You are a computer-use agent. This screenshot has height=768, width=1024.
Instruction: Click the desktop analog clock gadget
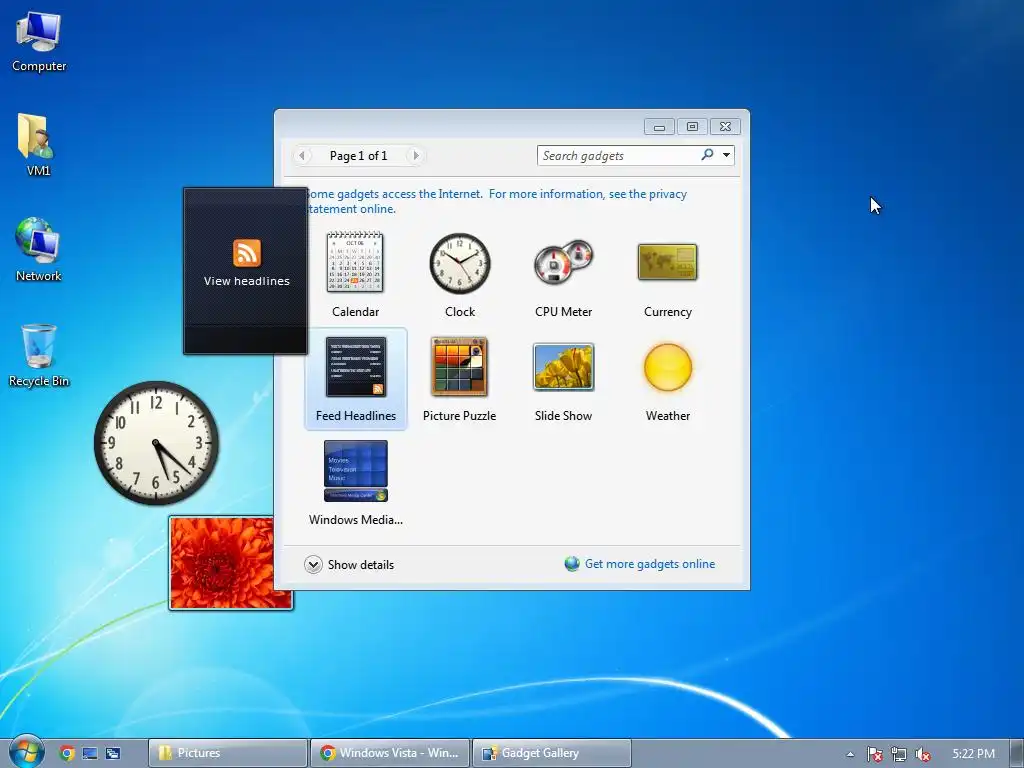[157, 443]
